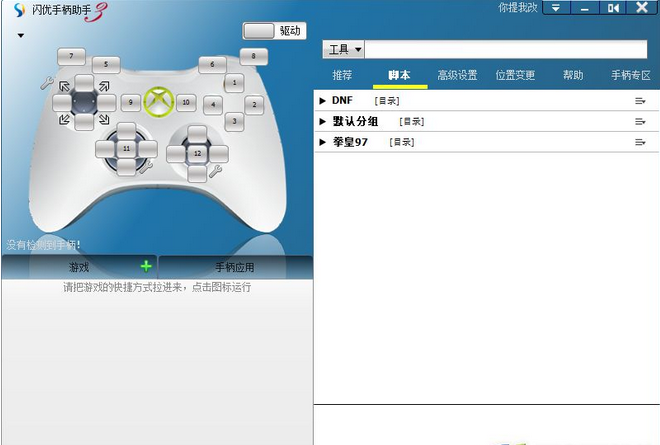
Task: Click the Xbox guide logo button
Action: click(x=159, y=102)
